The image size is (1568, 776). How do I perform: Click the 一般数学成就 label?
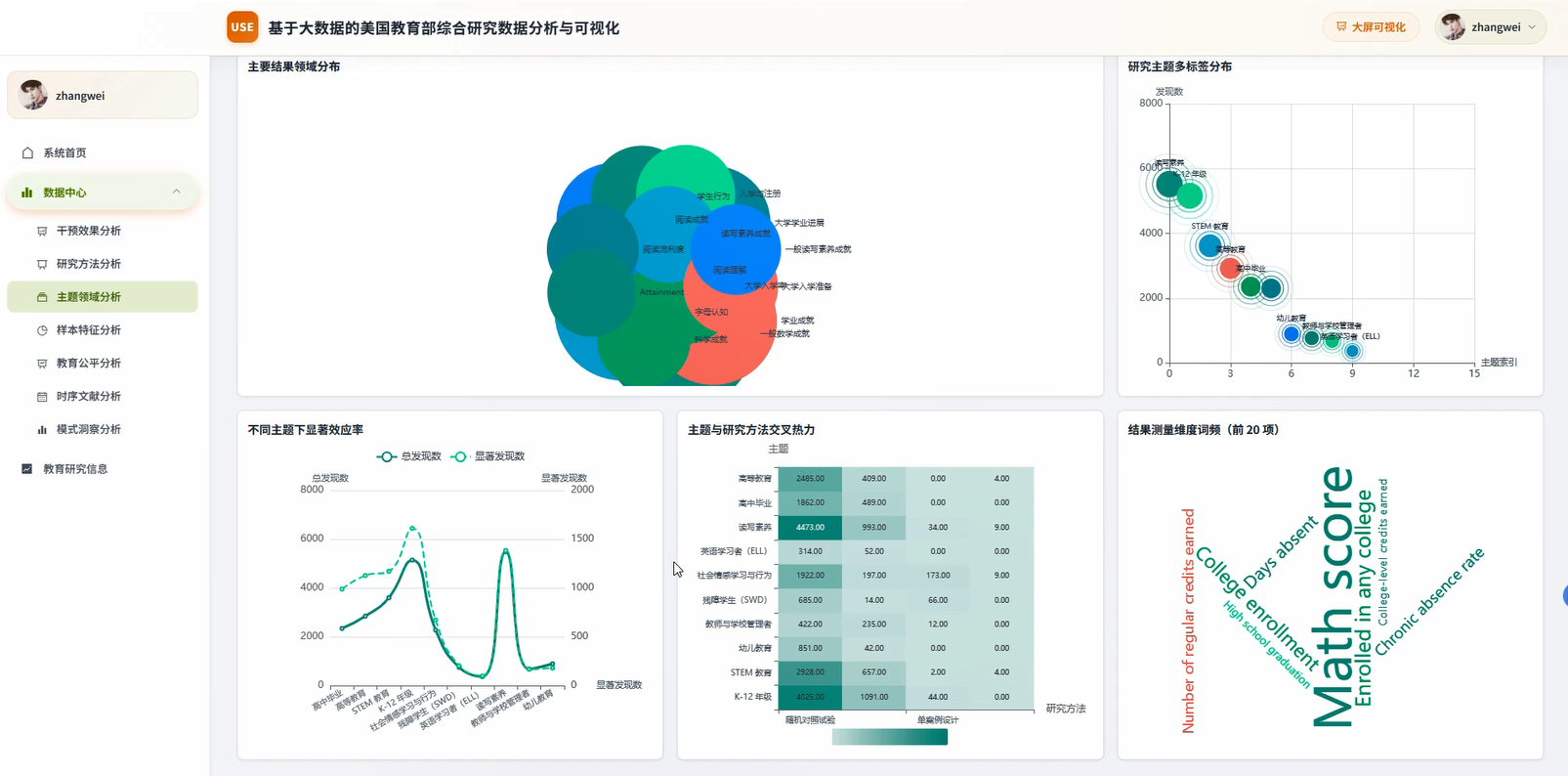tap(784, 334)
